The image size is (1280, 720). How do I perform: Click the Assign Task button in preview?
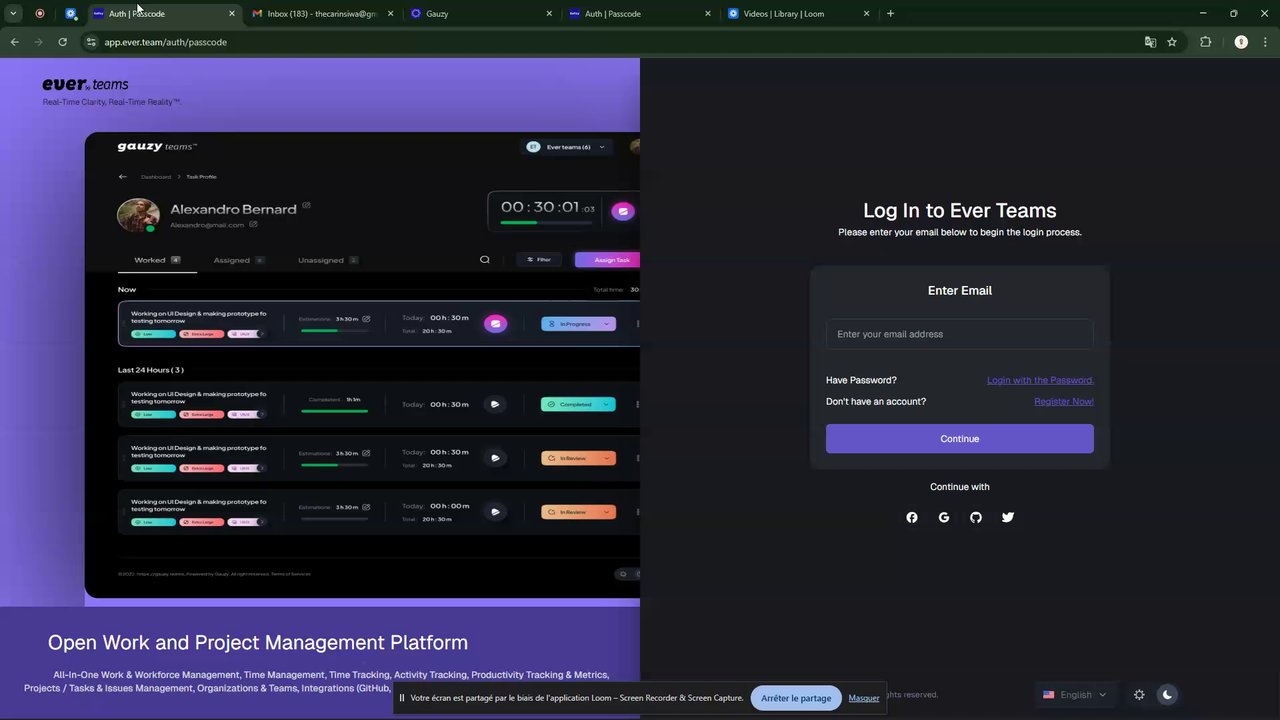[608, 260]
